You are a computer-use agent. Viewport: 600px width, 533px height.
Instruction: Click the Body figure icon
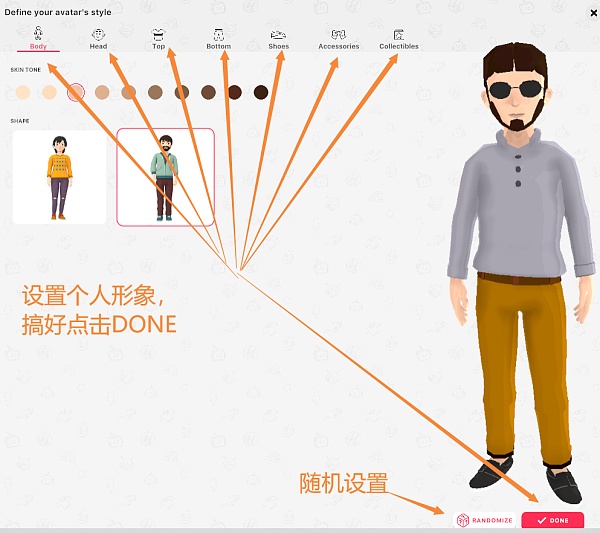pyautogui.click(x=38, y=34)
